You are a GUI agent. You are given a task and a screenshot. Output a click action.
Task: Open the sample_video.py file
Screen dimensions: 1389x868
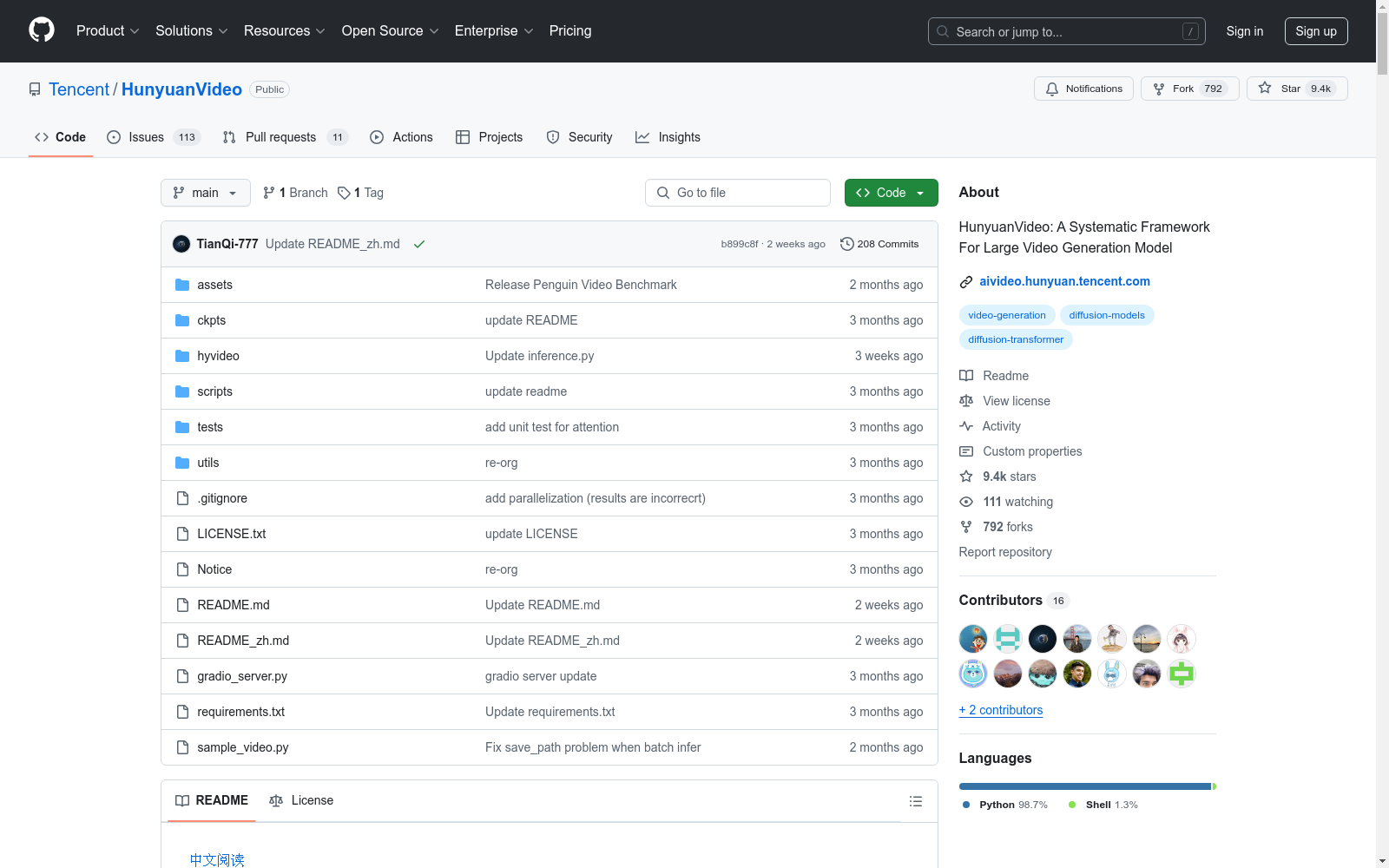243,747
